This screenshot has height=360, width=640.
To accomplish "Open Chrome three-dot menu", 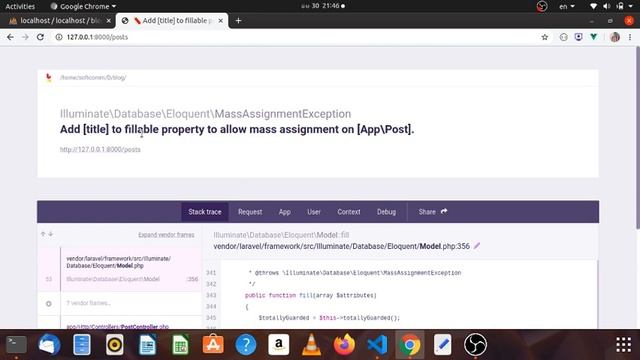I will coord(630,37).
